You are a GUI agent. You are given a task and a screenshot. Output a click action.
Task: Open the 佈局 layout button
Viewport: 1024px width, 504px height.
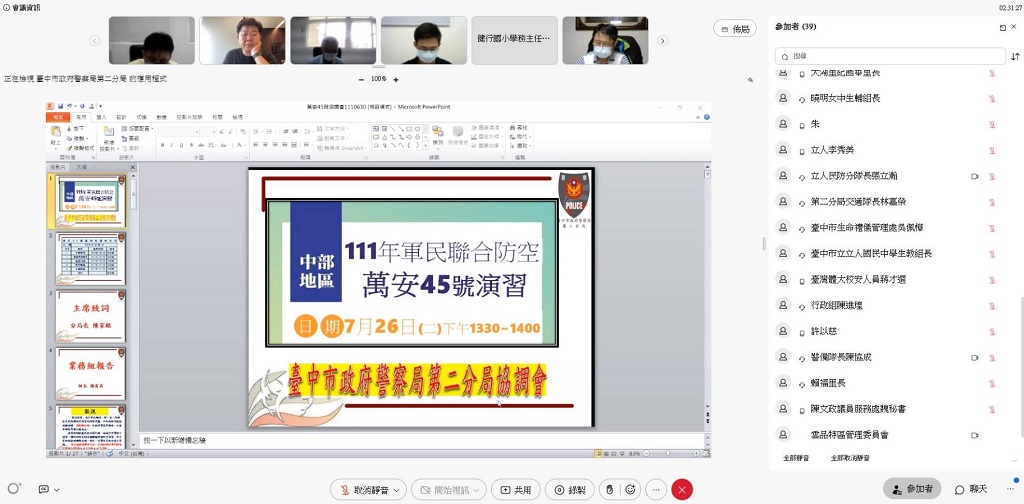(x=735, y=29)
